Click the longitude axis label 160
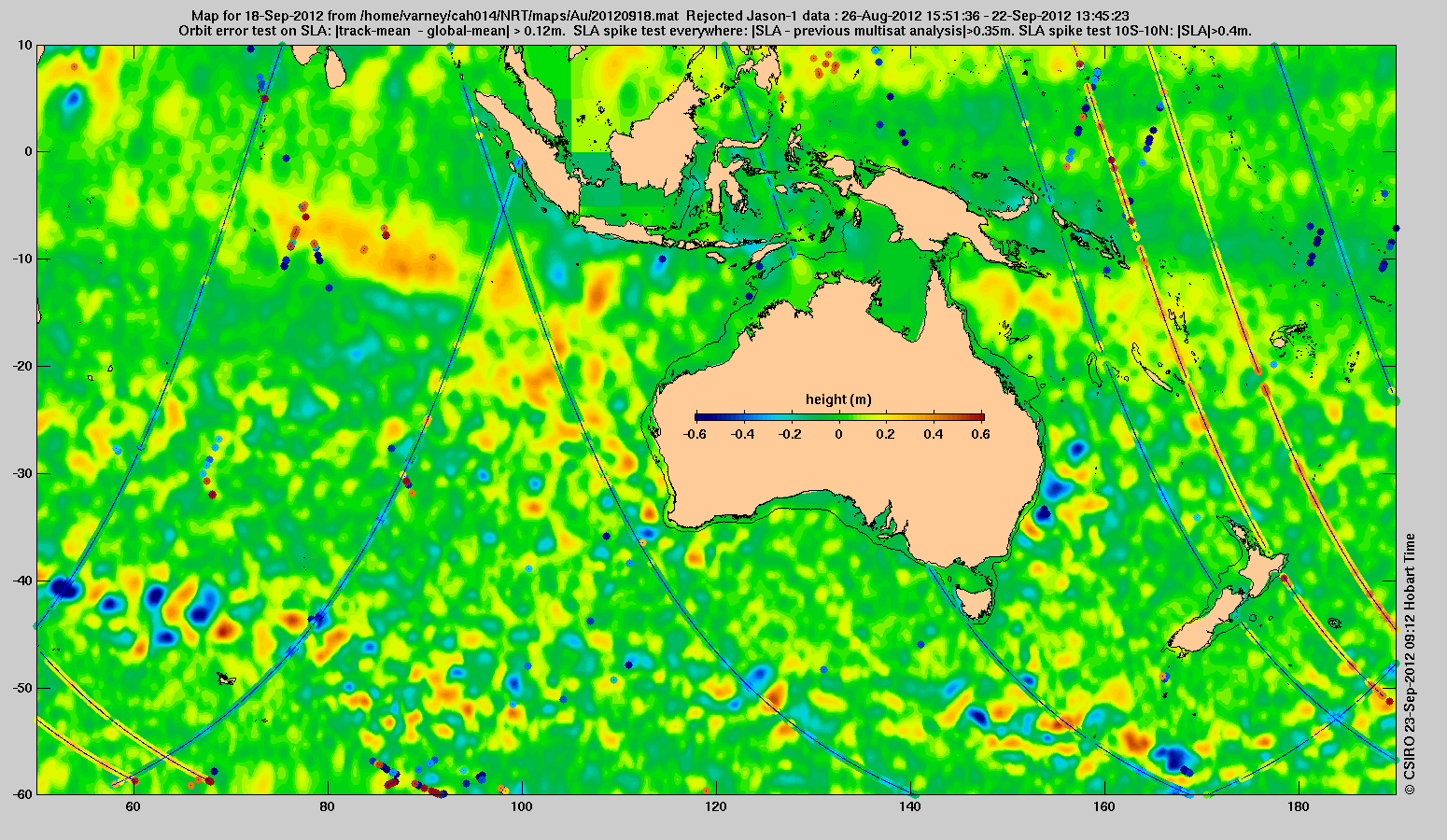Screen dimensions: 1447x840 coord(1104,805)
